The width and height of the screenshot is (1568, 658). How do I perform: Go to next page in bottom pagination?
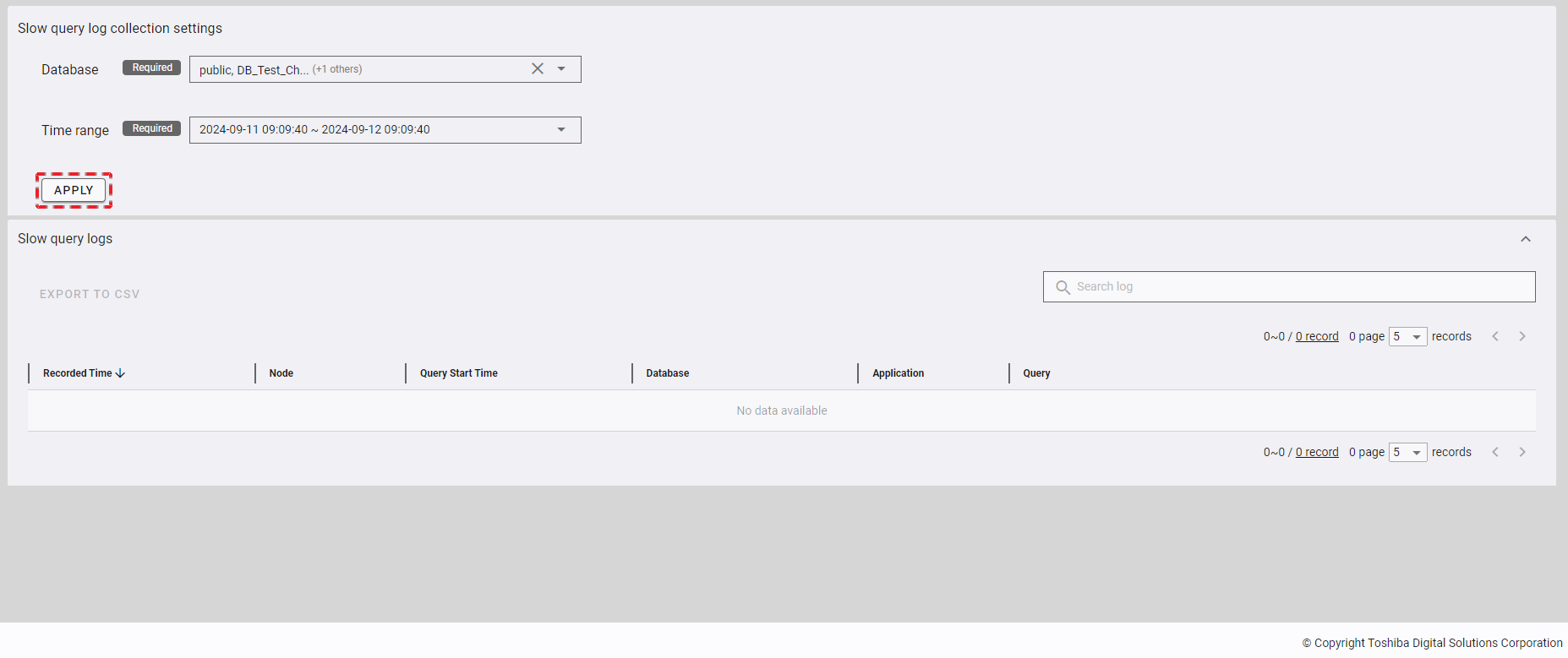click(1522, 453)
